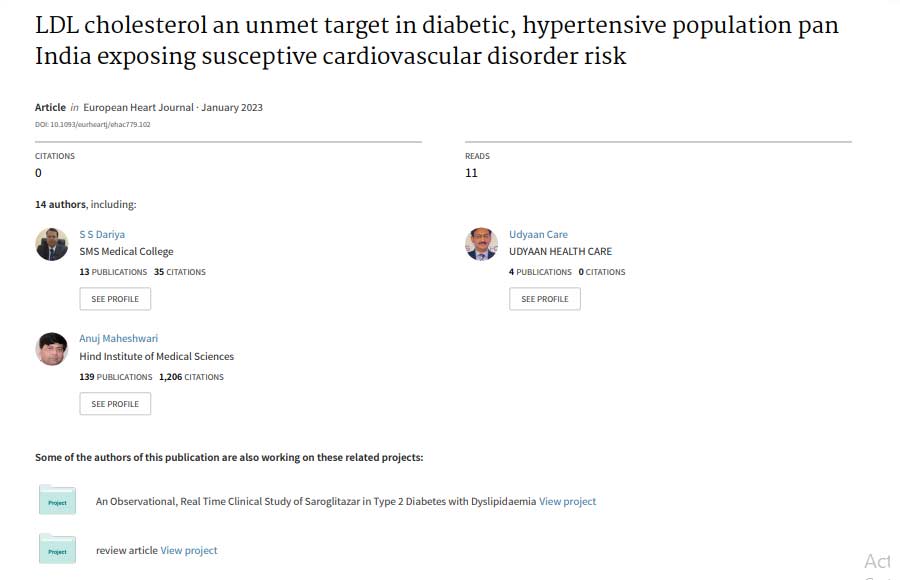
Task: View project link for review article
Action: pyautogui.click(x=189, y=550)
